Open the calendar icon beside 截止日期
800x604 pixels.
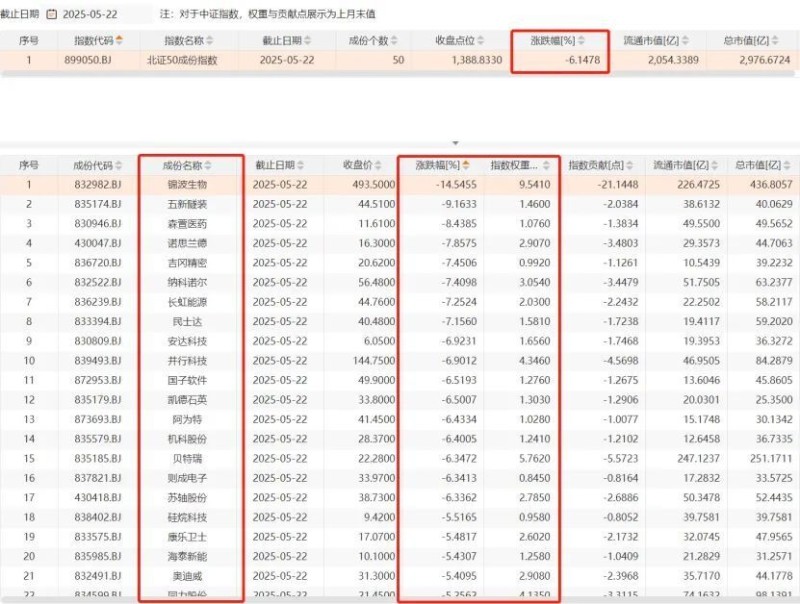(51, 15)
